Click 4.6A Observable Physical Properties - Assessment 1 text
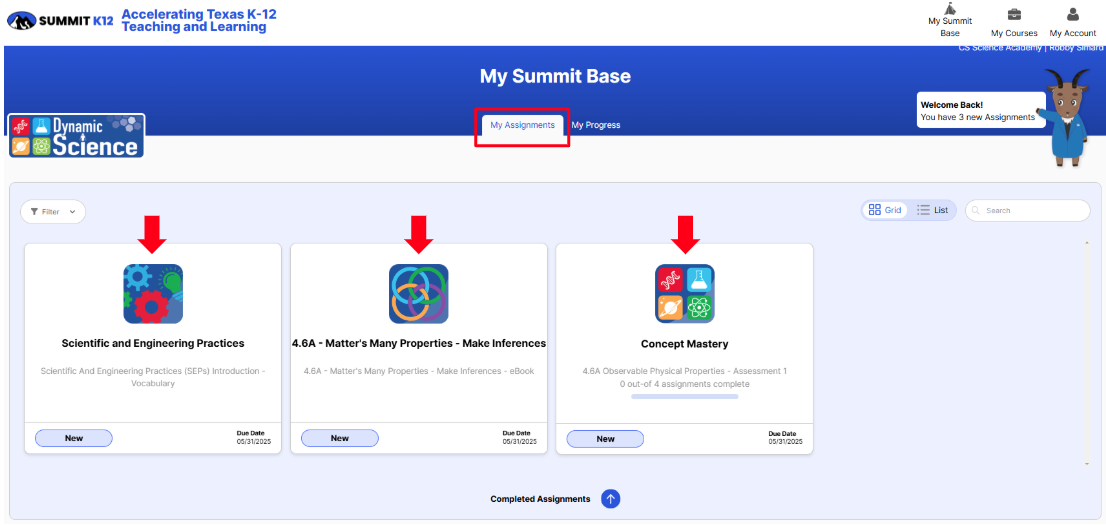The image size is (1106, 525). tap(685, 371)
